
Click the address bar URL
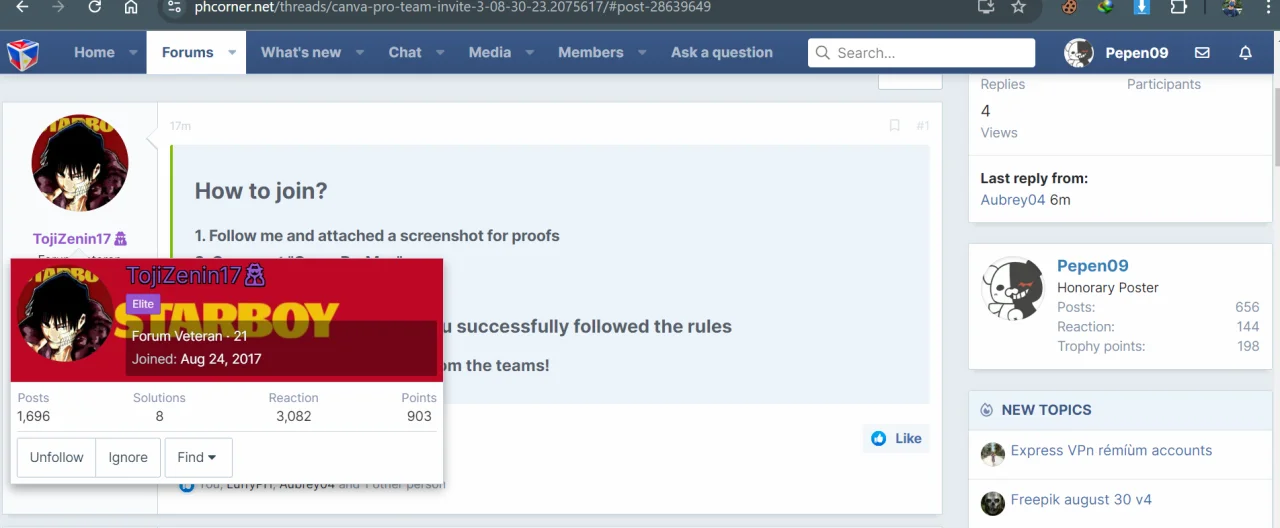tap(452, 7)
